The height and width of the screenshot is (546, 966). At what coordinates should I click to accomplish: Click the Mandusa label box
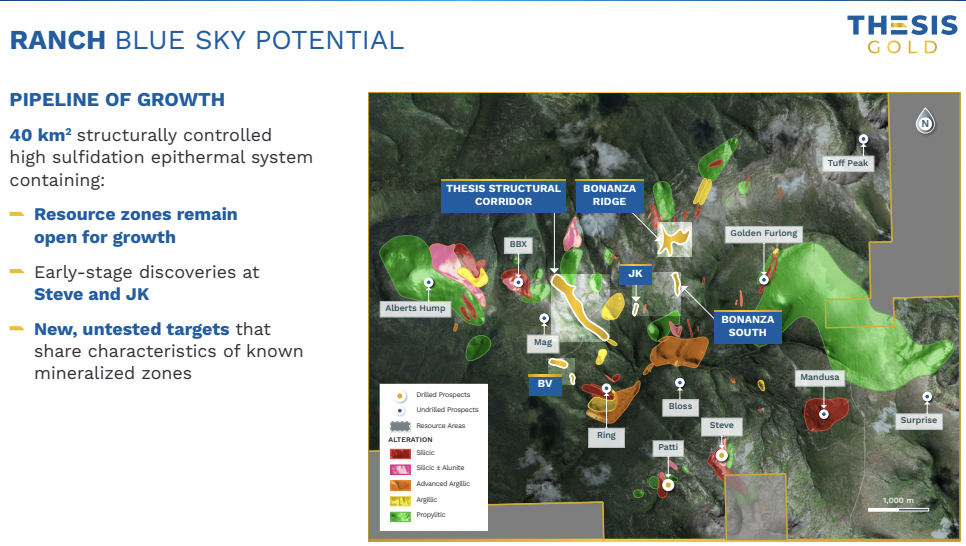coord(819,377)
